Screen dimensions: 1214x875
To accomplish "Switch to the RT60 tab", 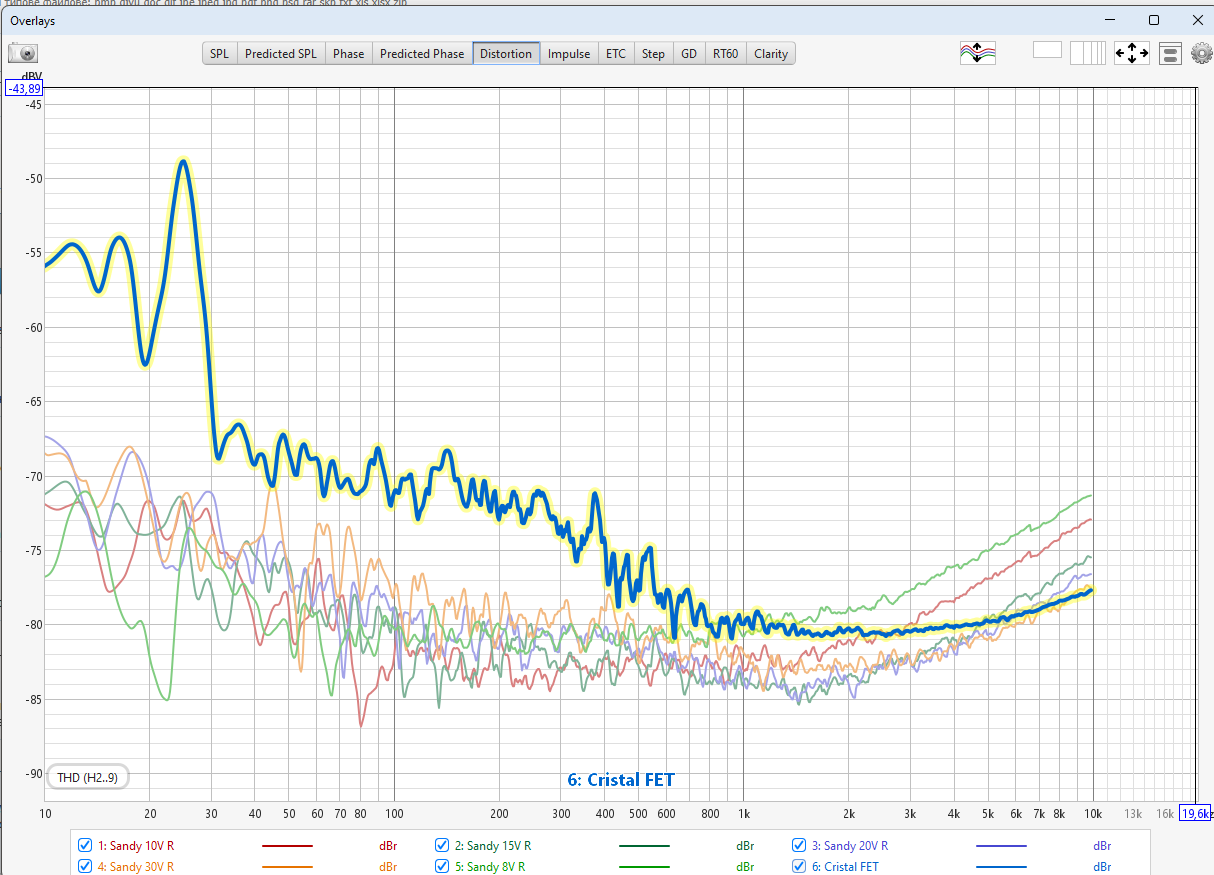I will coord(726,54).
